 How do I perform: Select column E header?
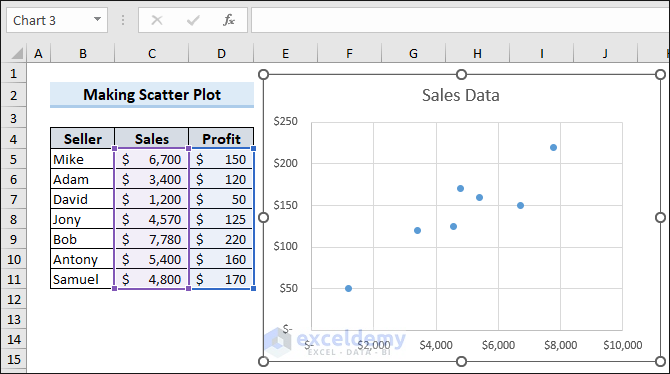(285, 53)
